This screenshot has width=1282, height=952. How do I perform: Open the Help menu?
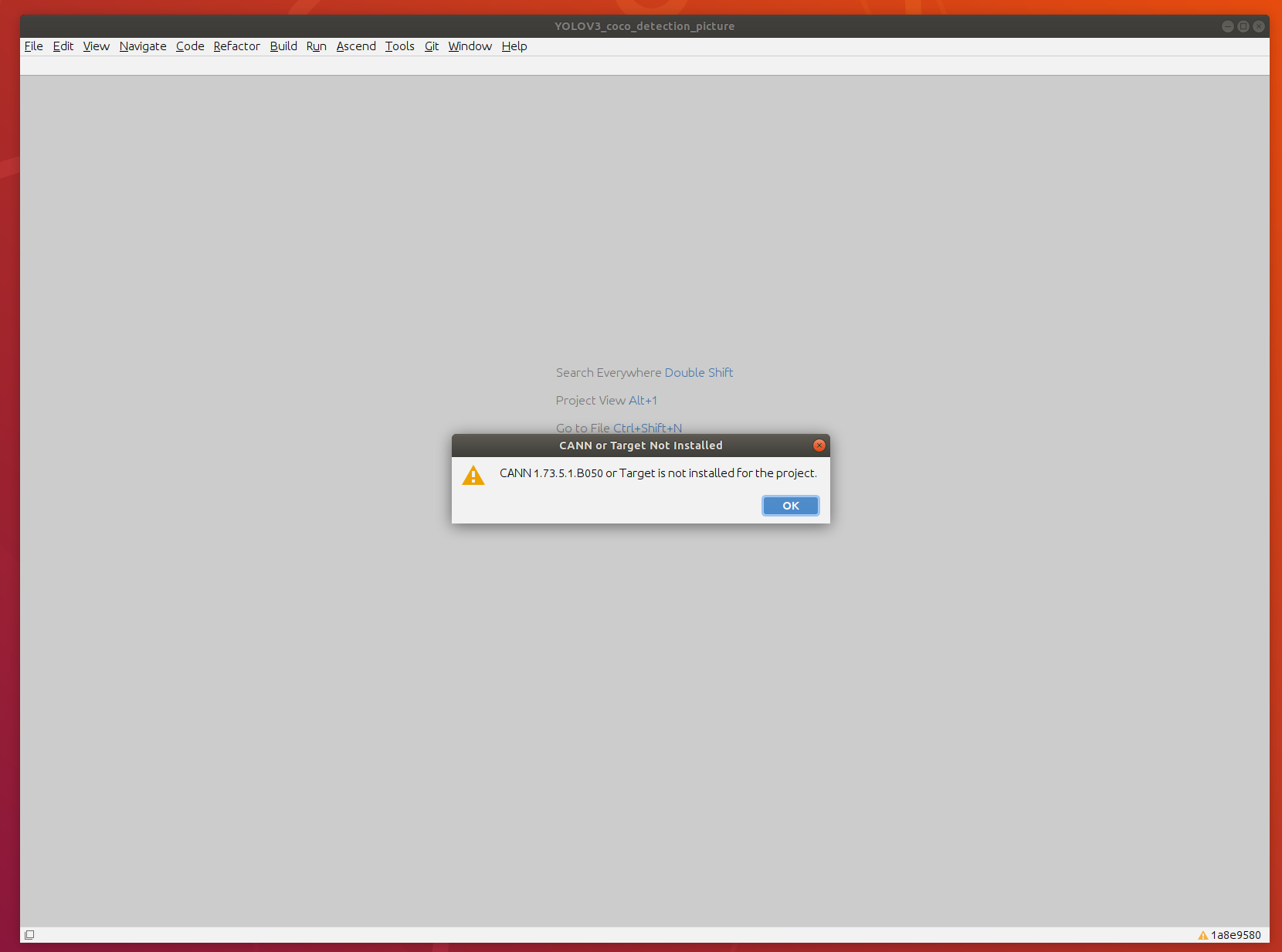click(514, 46)
